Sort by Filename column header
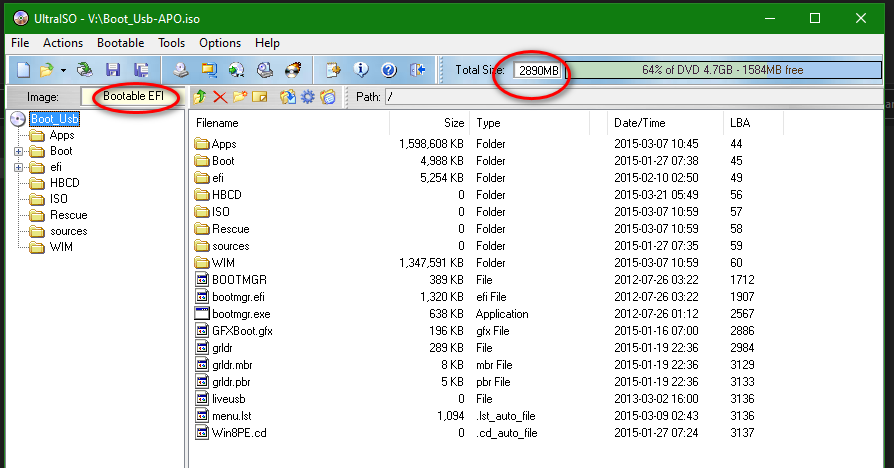Image resolution: width=894 pixels, height=468 pixels. click(290, 123)
